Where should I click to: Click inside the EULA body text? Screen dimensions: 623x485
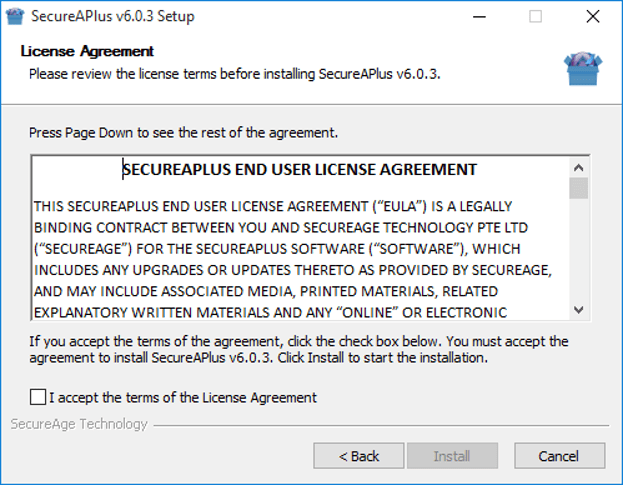tap(300, 250)
